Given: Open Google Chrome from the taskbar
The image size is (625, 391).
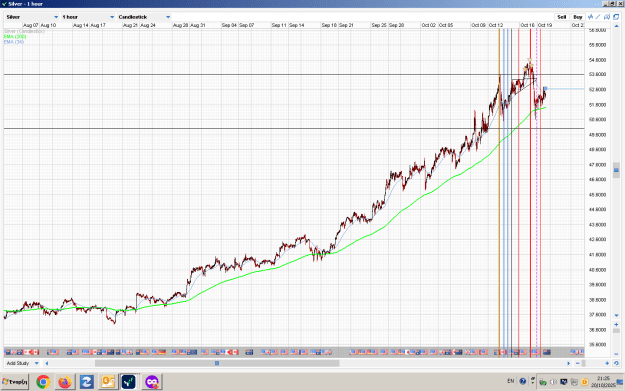Looking at the screenshot, I should (x=43, y=382).
